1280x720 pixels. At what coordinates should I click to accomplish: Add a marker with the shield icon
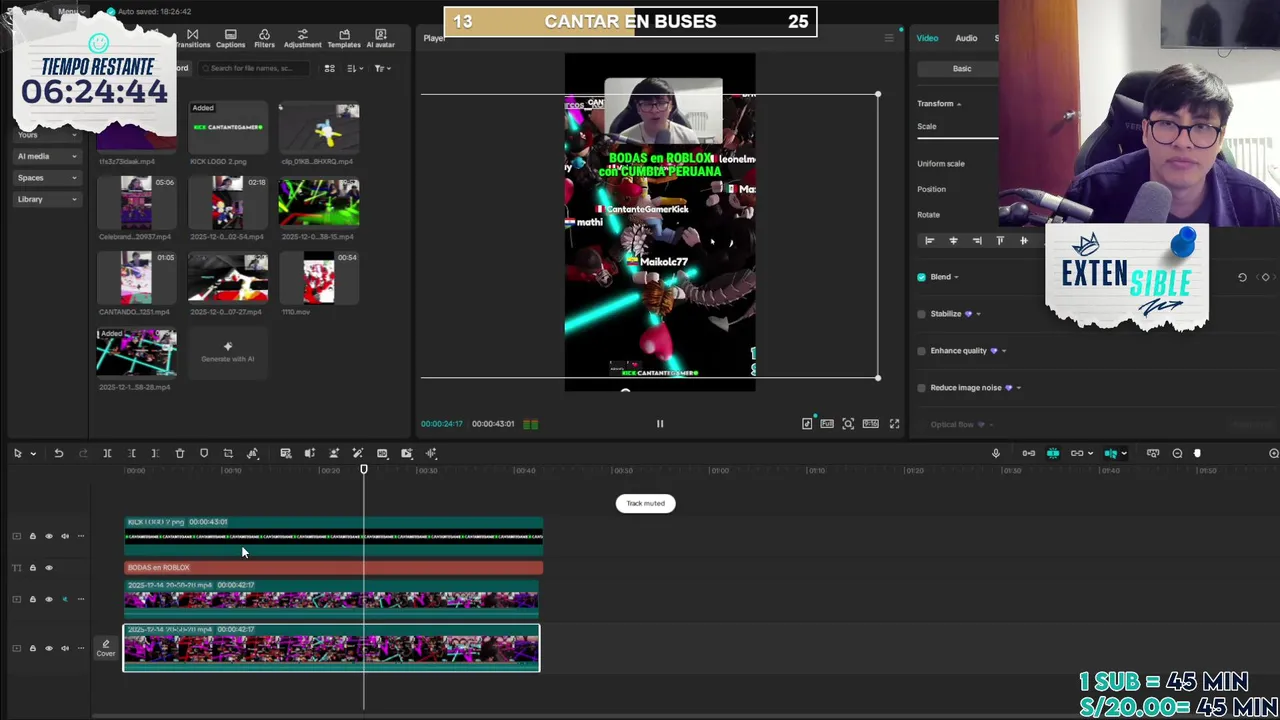pyautogui.click(x=204, y=453)
